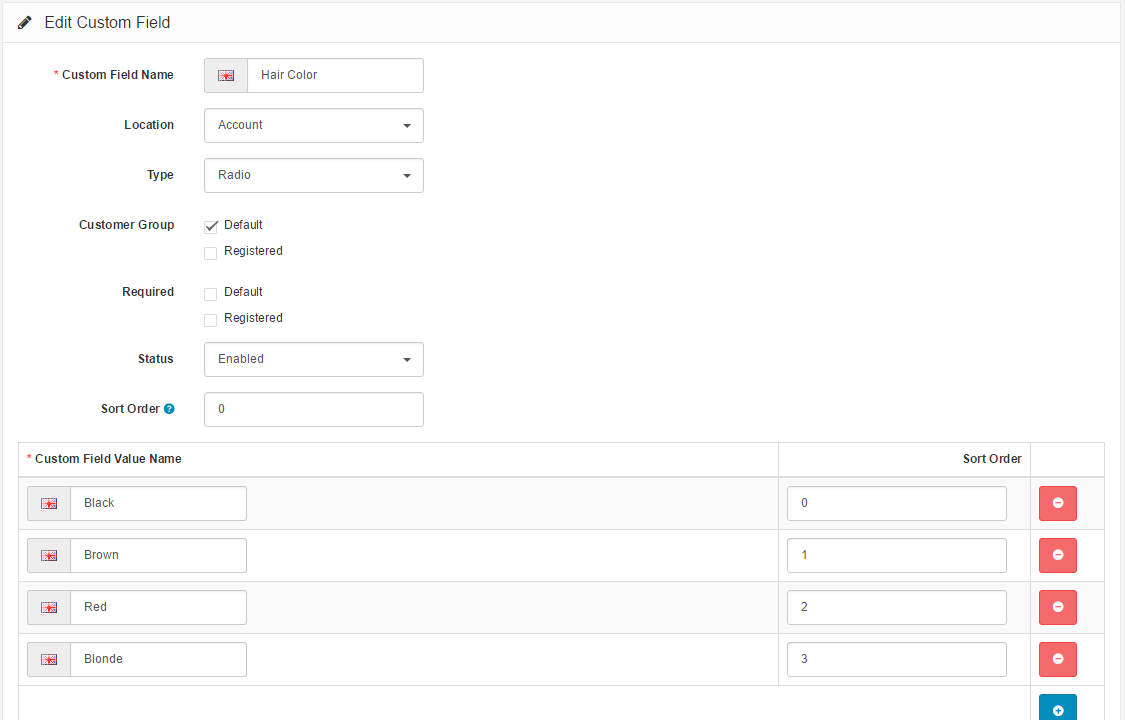Edit the Black value name field
The height and width of the screenshot is (720, 1125).
coord(159,503)
